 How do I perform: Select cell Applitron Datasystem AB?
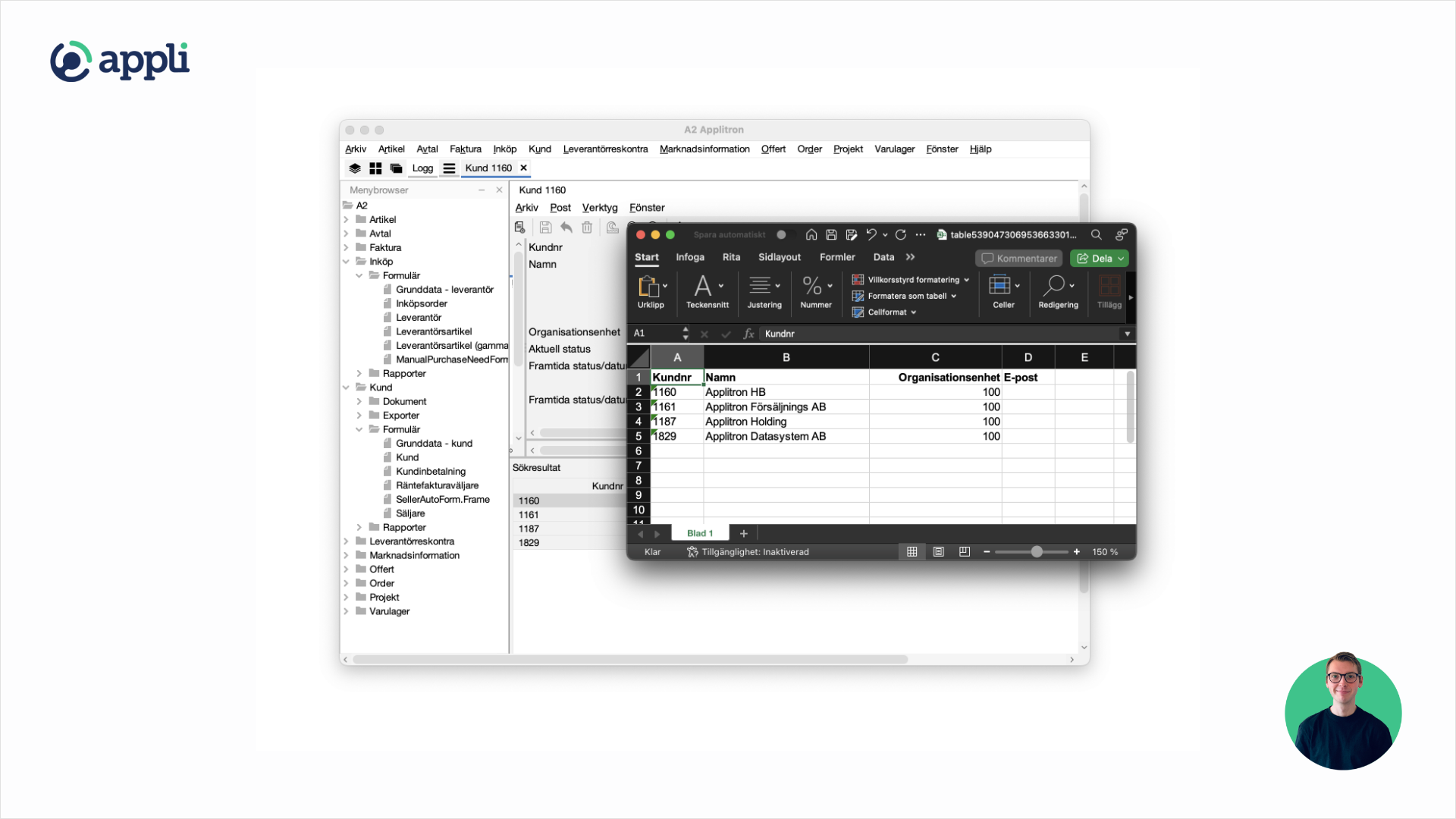click(786, 437)
